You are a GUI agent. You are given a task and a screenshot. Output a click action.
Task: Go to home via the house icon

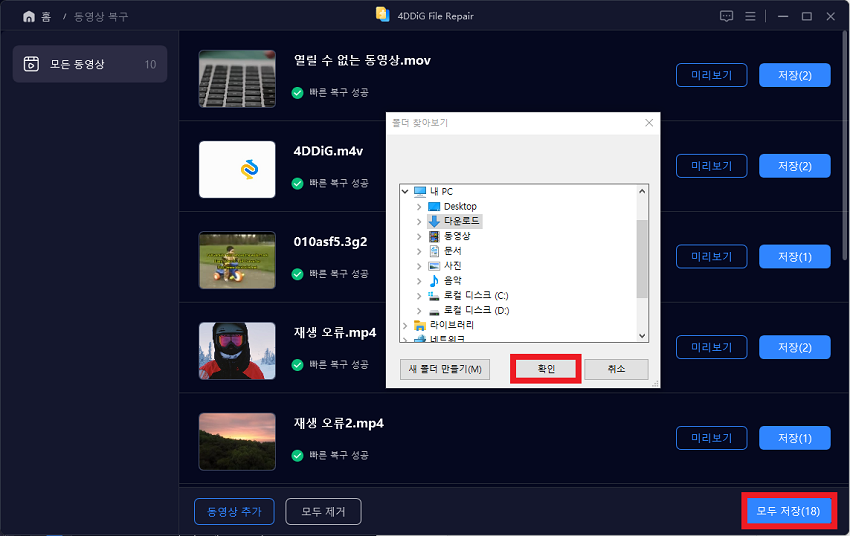[x=29, y=17]
